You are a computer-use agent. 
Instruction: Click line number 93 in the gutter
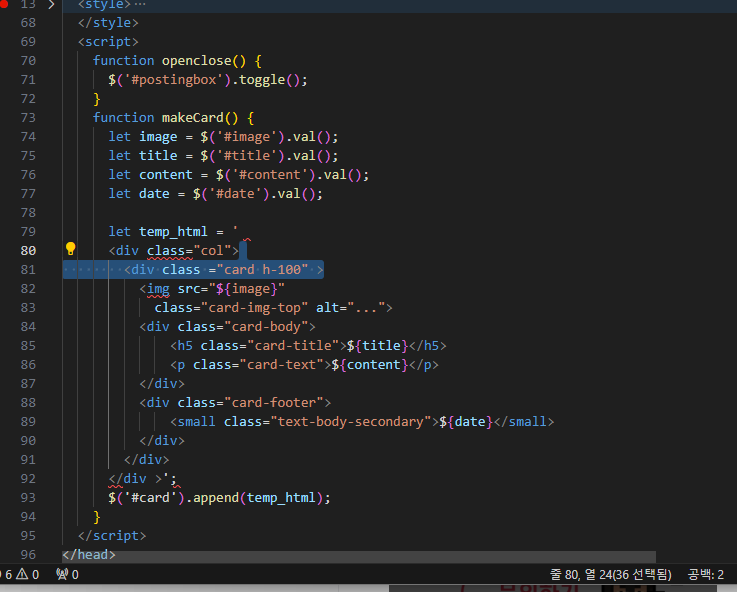(x=28, y=498)
